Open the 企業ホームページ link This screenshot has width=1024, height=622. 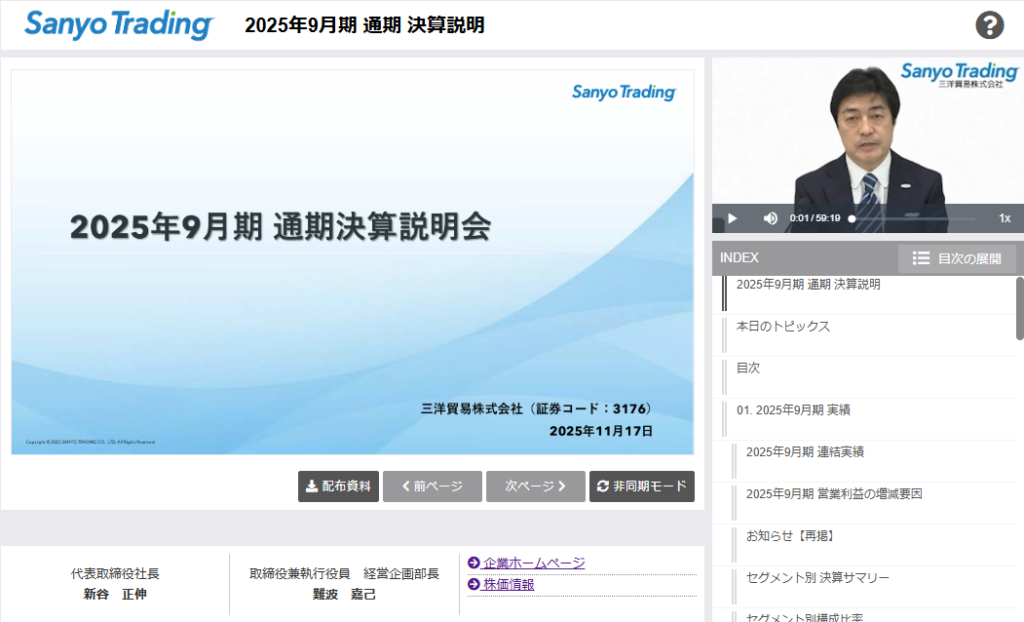coord(533,563)
